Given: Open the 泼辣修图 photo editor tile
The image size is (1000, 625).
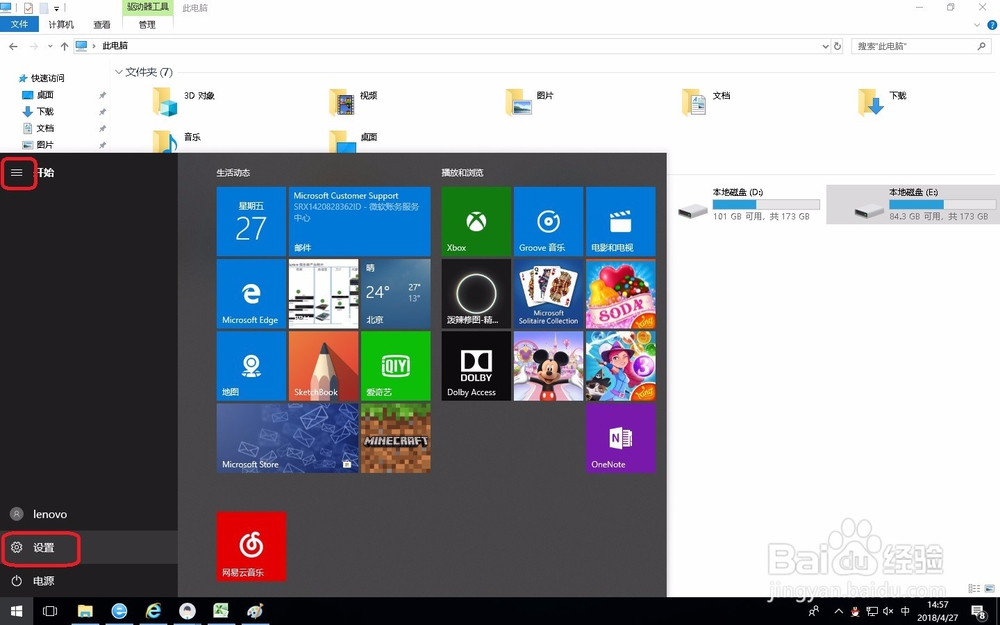Looking at the screenshot, I should (x=476, y=293).
